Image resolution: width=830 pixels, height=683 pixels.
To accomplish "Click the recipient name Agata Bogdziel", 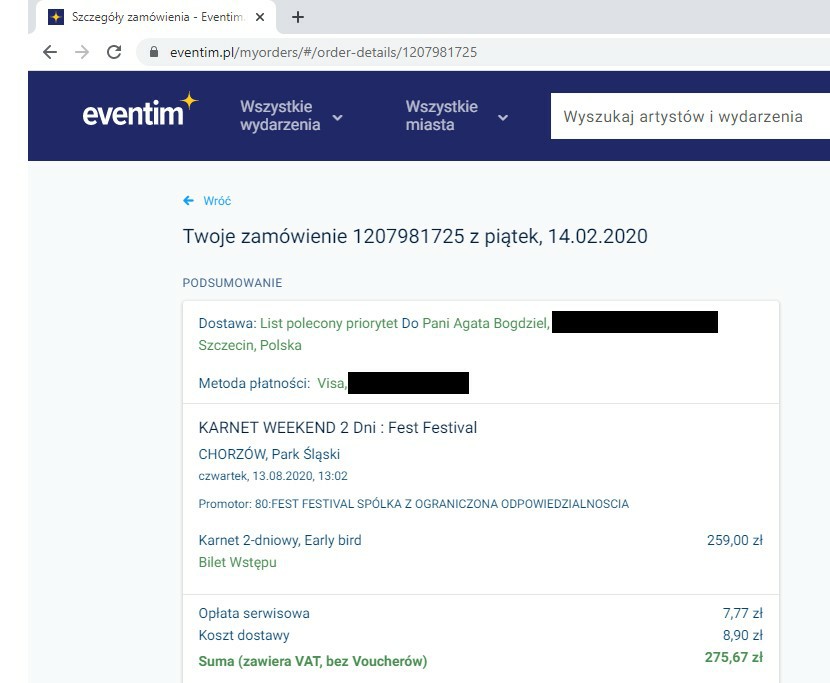I will (x=501, y=323).
